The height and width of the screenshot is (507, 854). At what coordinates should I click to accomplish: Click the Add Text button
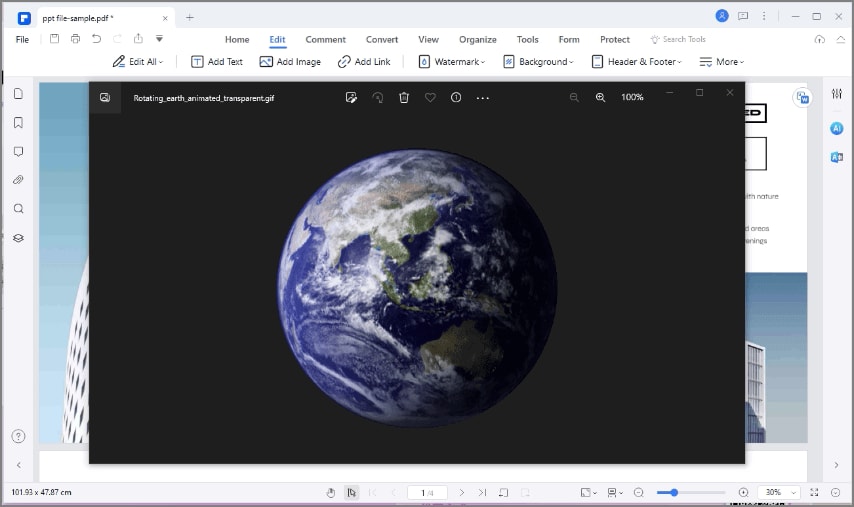click(217, 62)
